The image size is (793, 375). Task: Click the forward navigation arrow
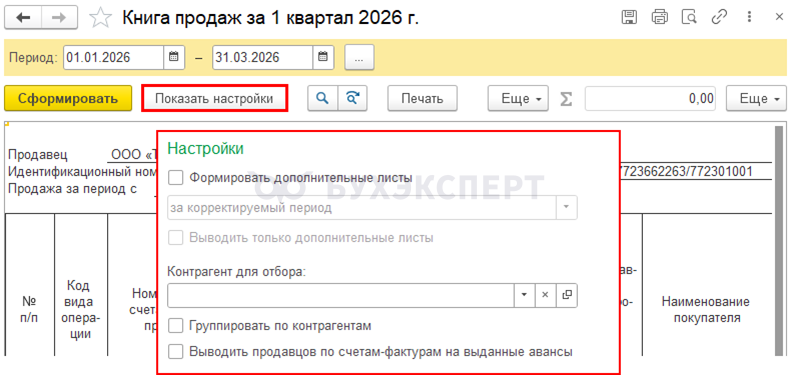[x=60, y=18]
